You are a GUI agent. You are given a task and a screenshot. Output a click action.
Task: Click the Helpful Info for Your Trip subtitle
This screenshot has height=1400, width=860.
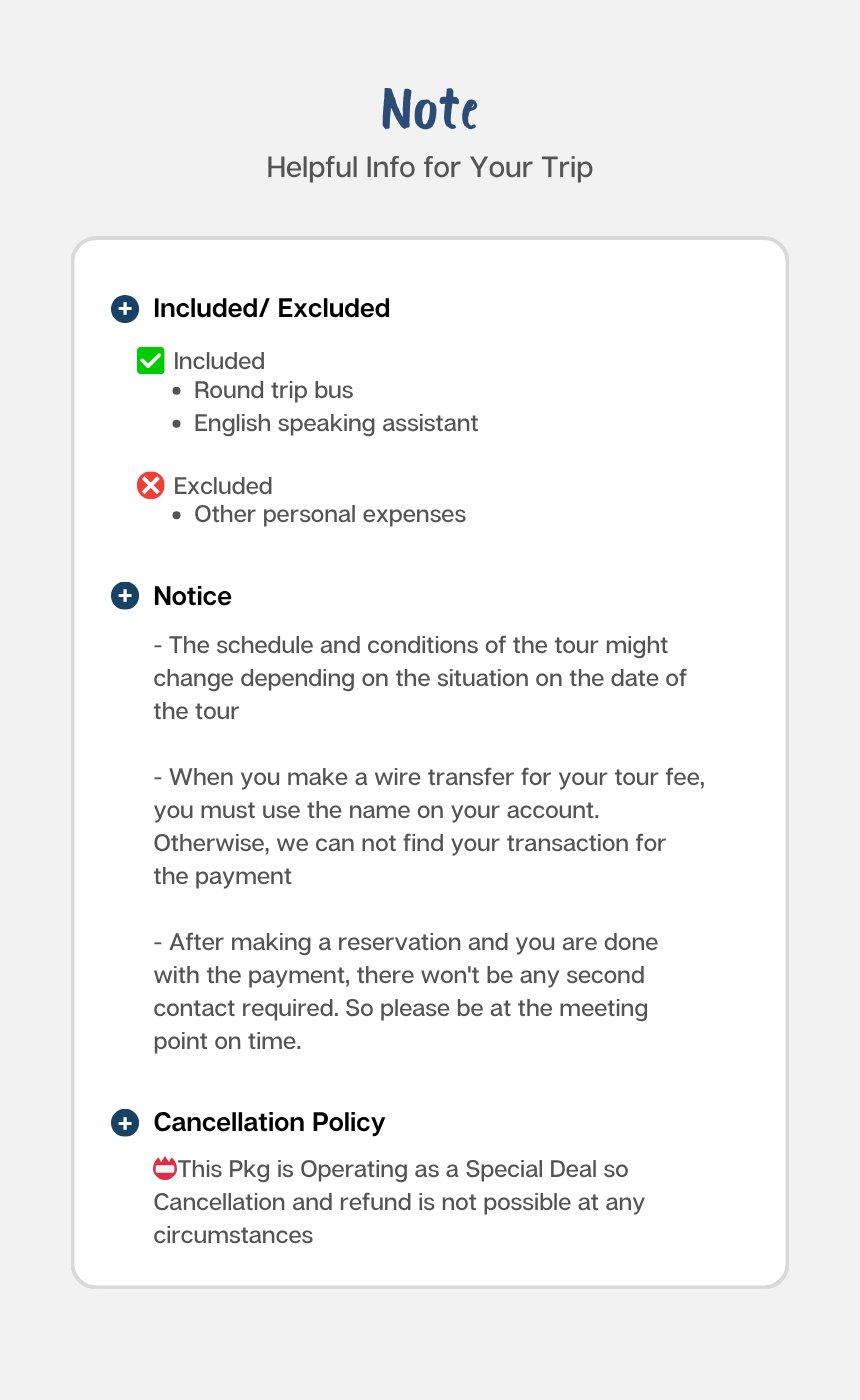tap(429, 167)
